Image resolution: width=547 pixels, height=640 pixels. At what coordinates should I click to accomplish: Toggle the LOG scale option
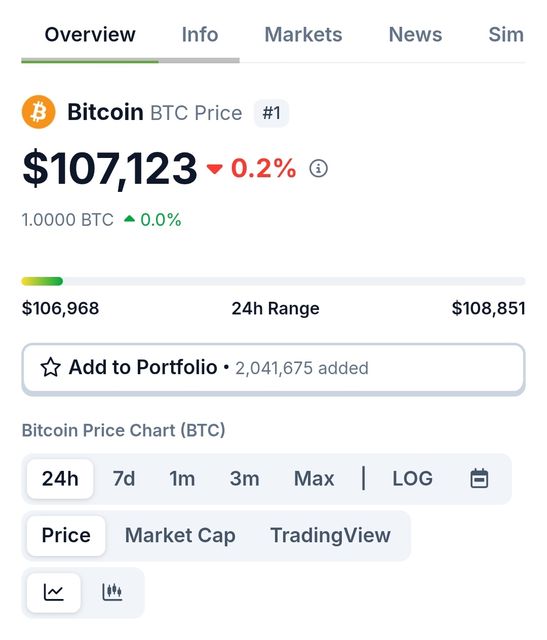click(412, 478)
